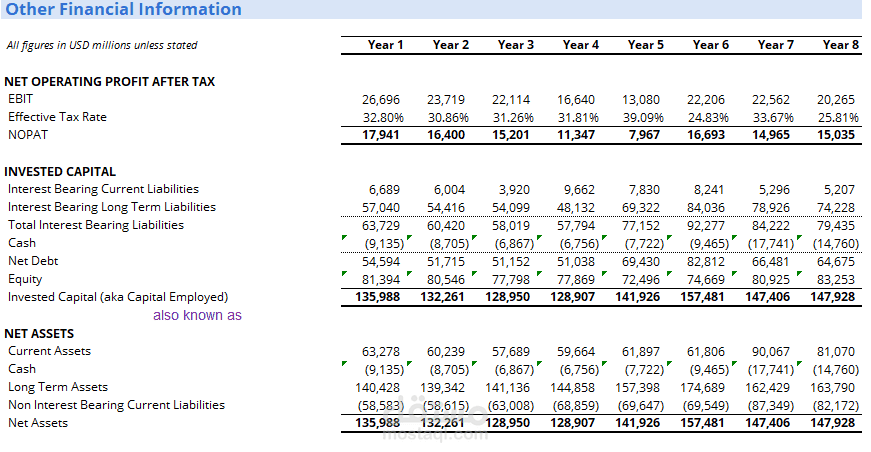Select the Equity row label
Image resolution: width=871 pixels, height=452 pixels.
[25, 279]
